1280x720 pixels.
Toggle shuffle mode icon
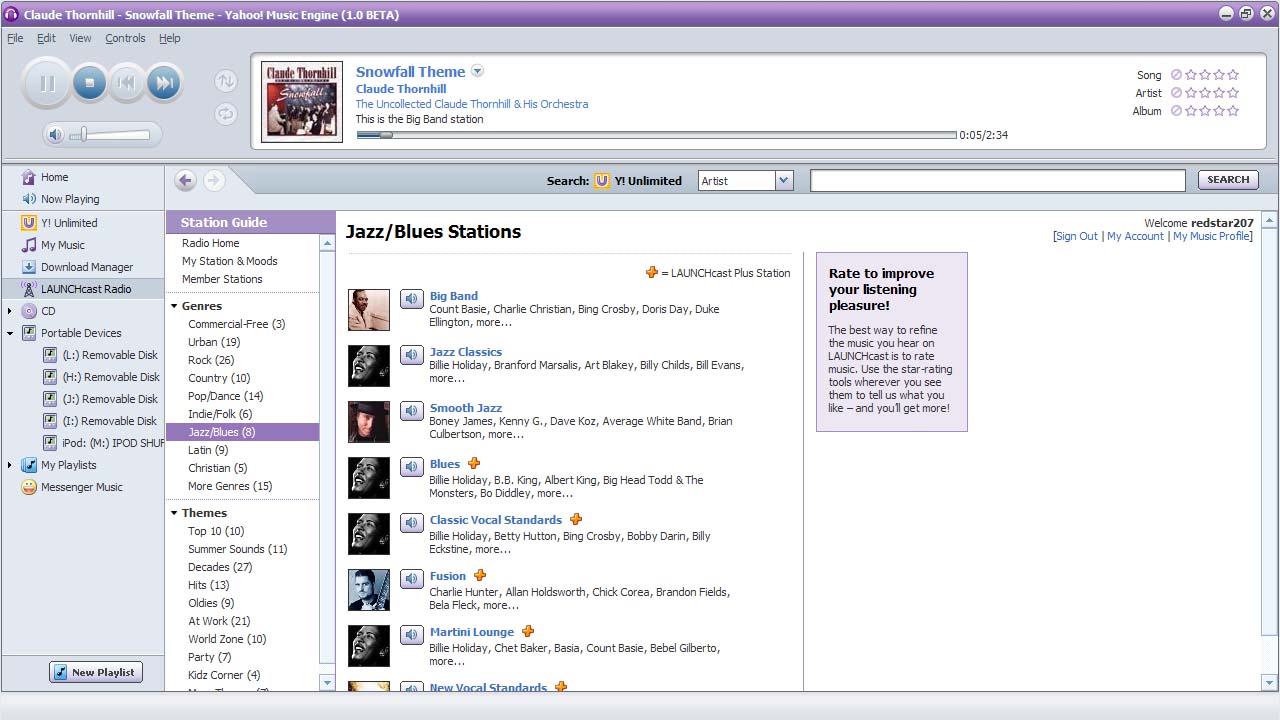click(226, 81)
